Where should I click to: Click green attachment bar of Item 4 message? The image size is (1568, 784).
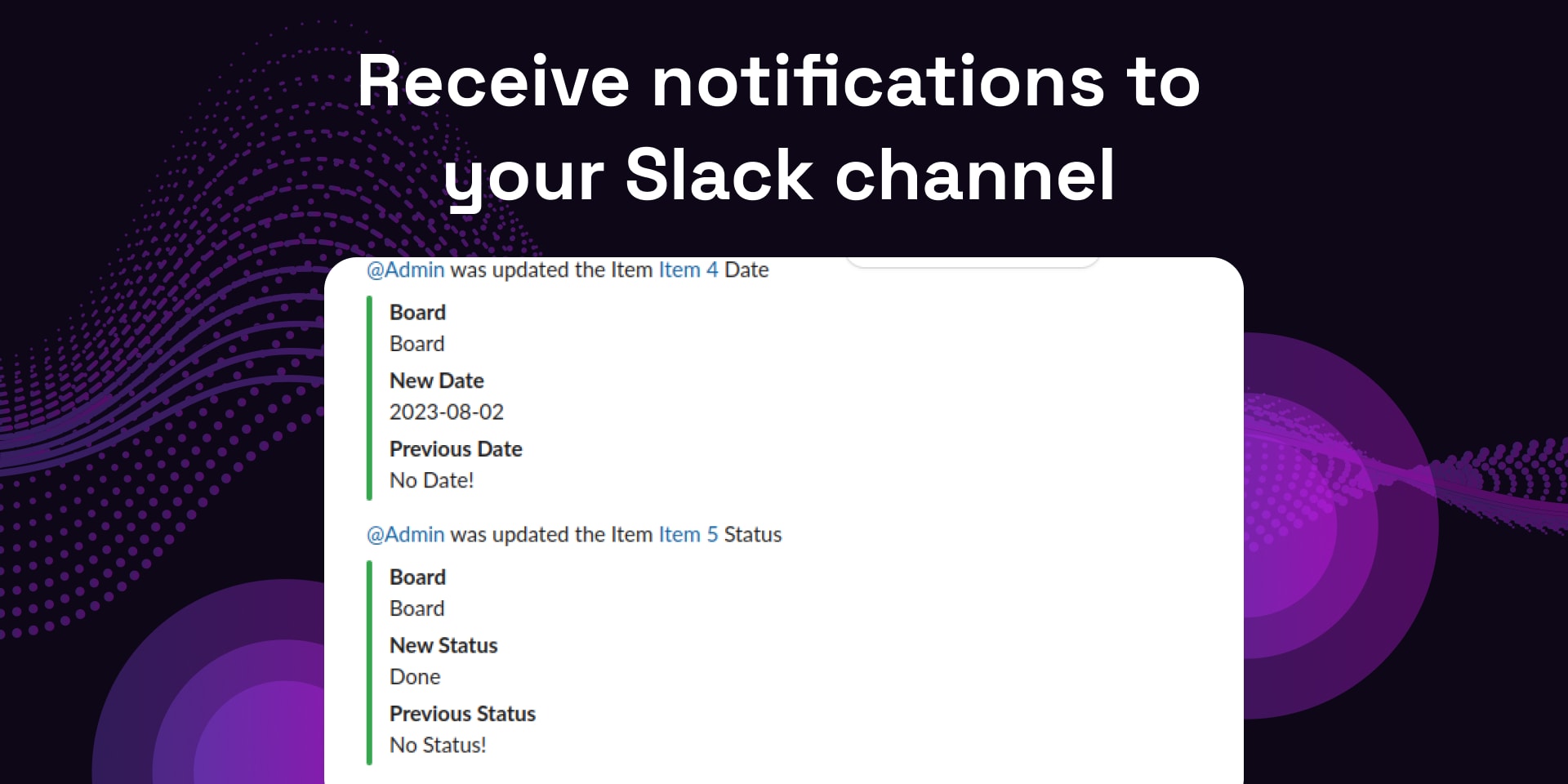pyautogui.click(x=369, y=398)
